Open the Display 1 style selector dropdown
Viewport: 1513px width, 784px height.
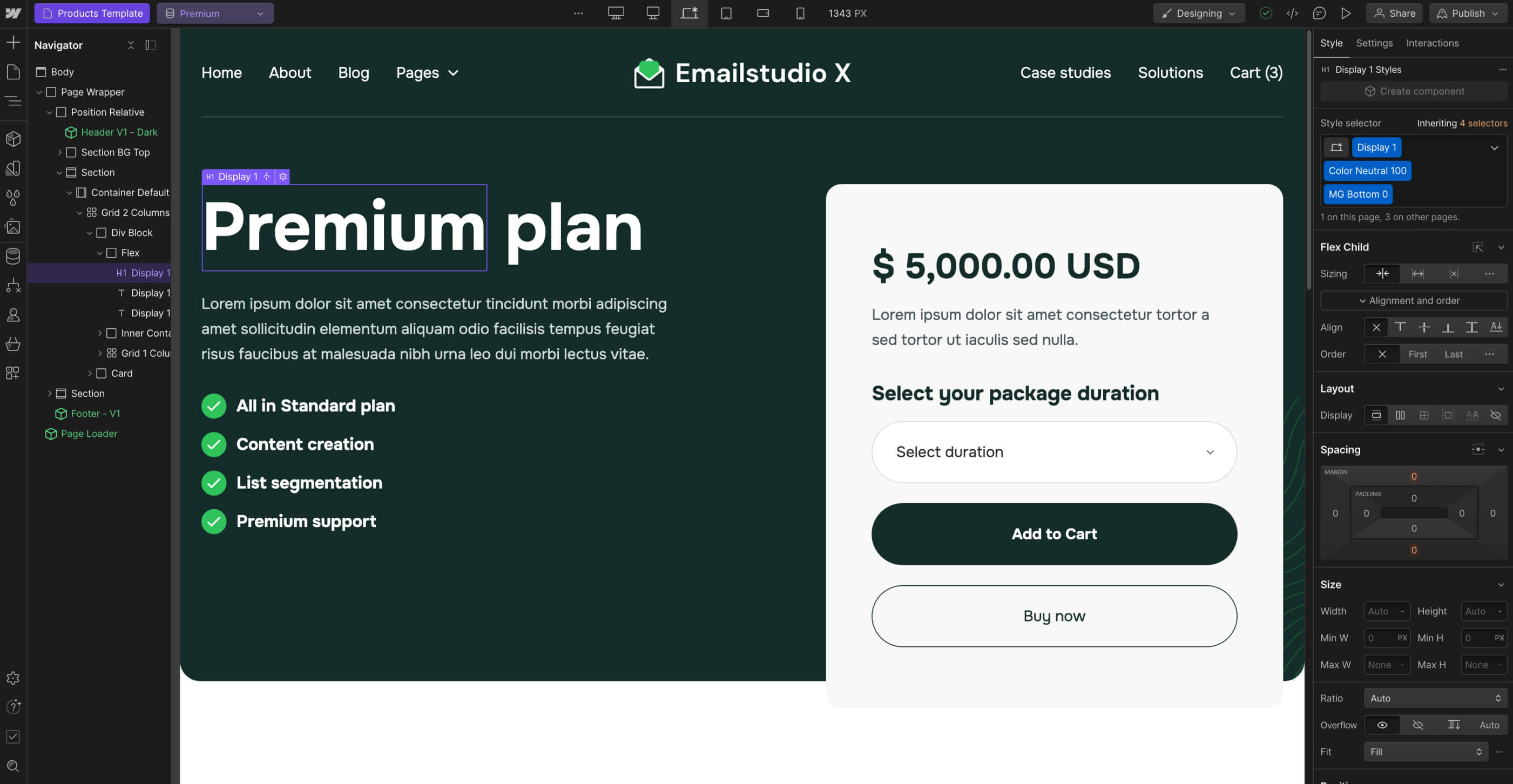(1495, 147)
